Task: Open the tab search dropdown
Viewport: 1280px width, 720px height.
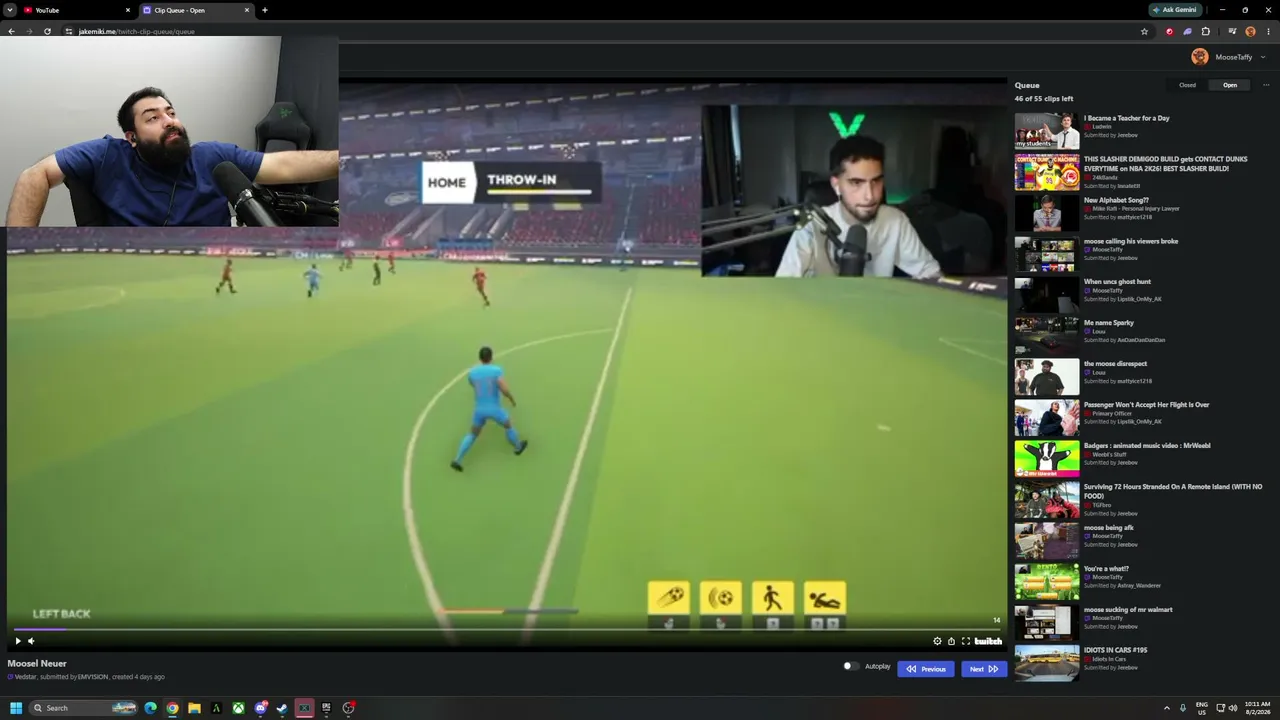Action: coord(9,10)
